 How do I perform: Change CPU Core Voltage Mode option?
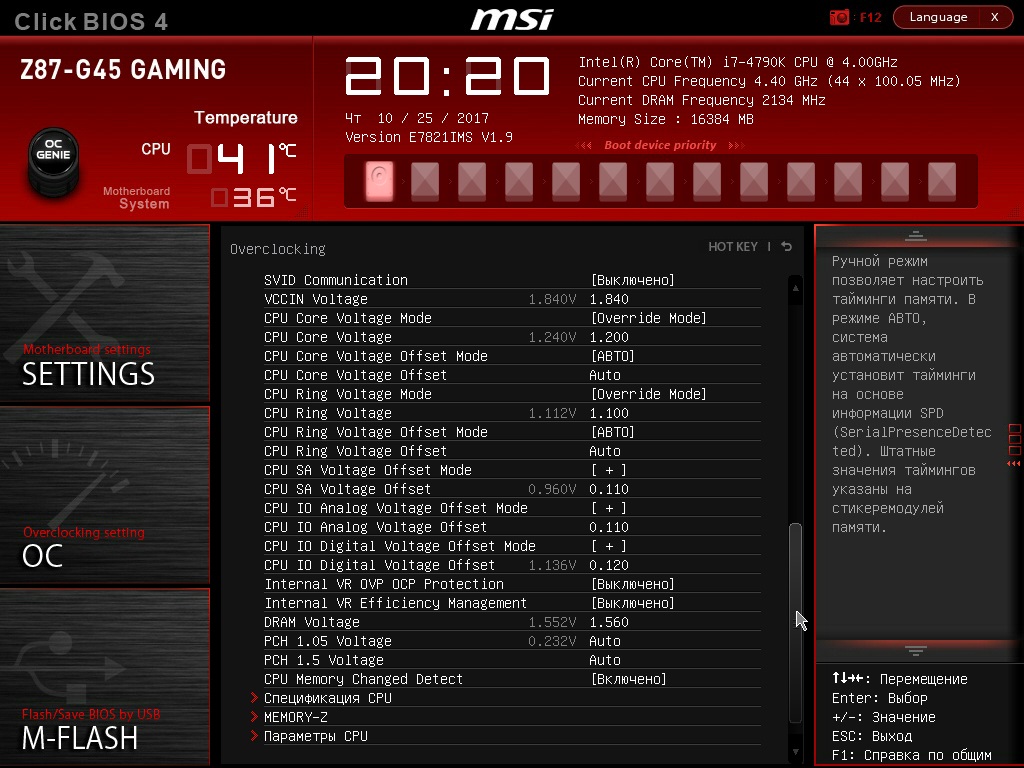648,318
